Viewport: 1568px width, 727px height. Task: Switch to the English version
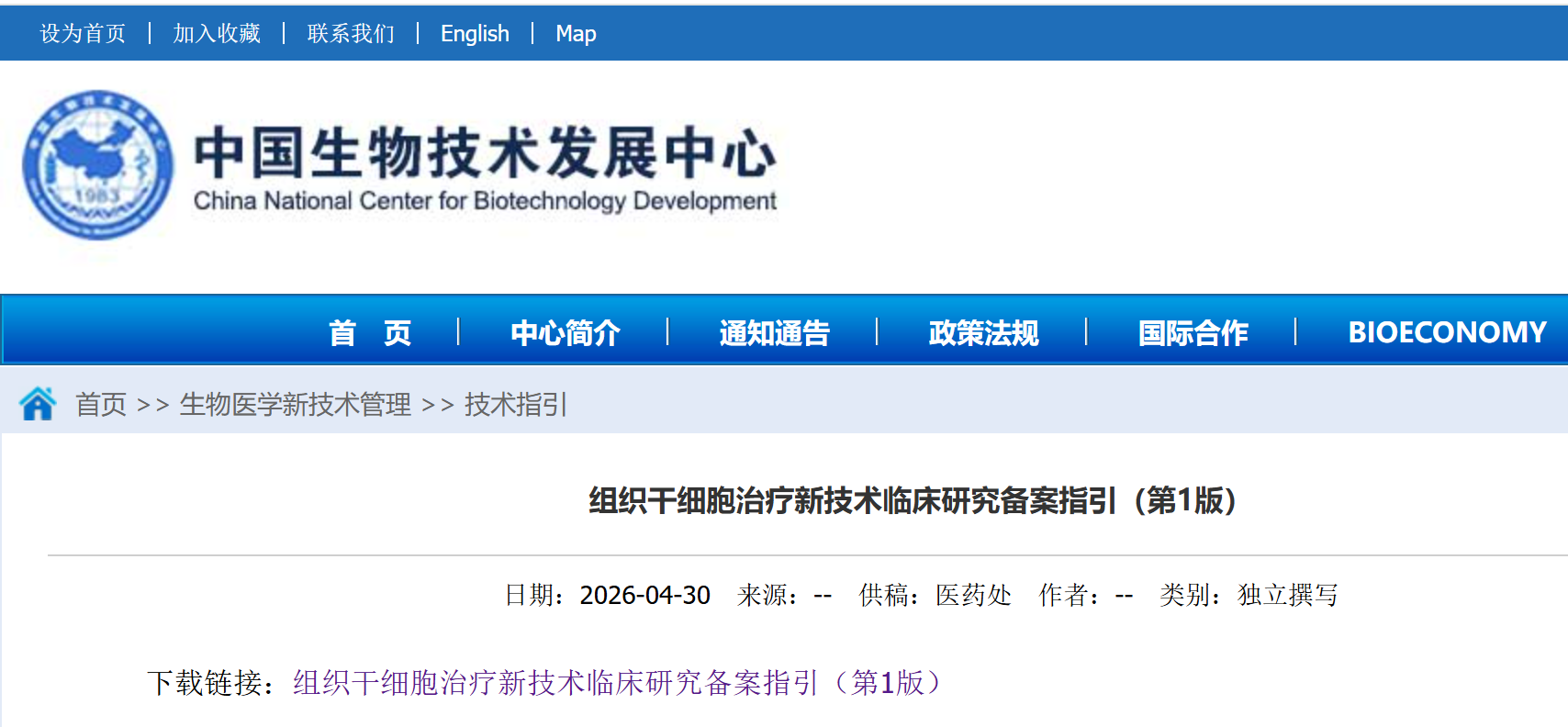(x=475, y=34)
